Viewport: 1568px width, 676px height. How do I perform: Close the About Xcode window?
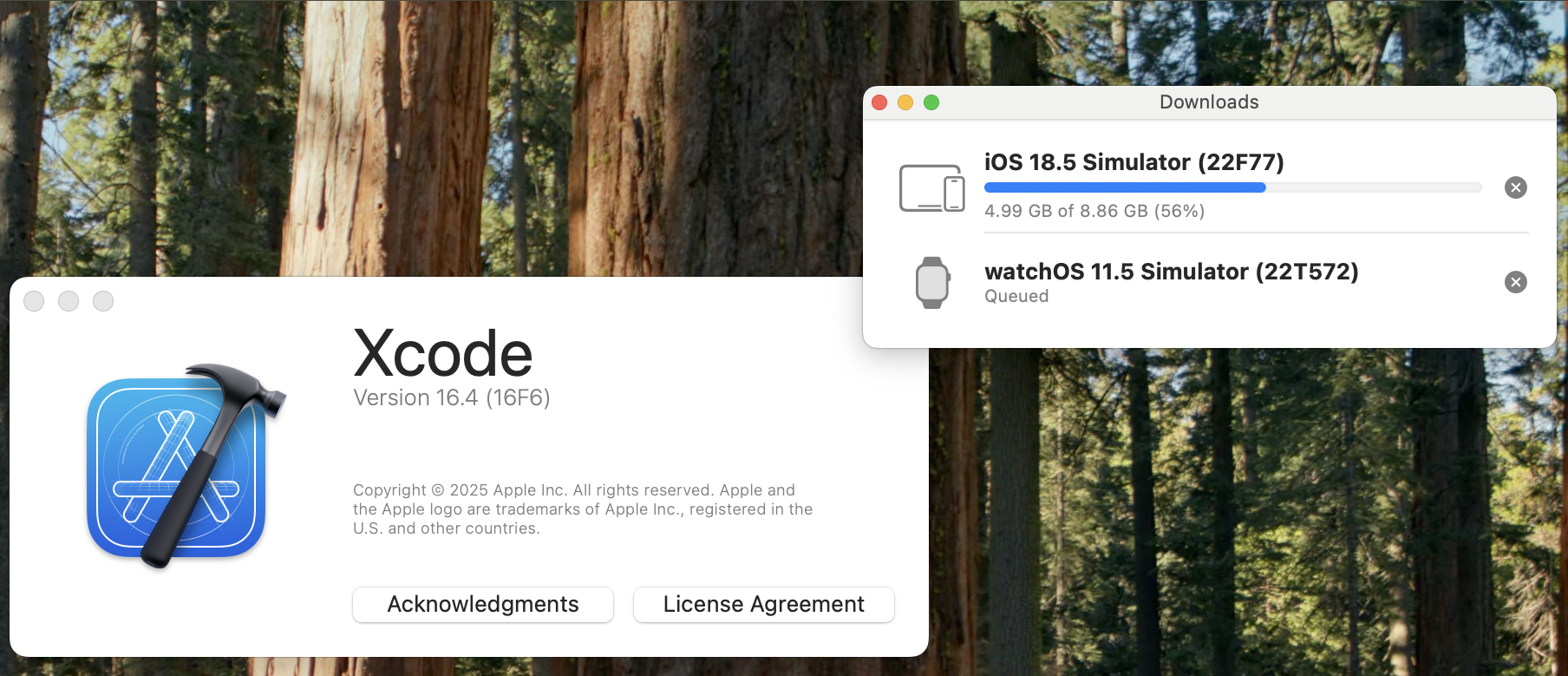tap(34, 301)
